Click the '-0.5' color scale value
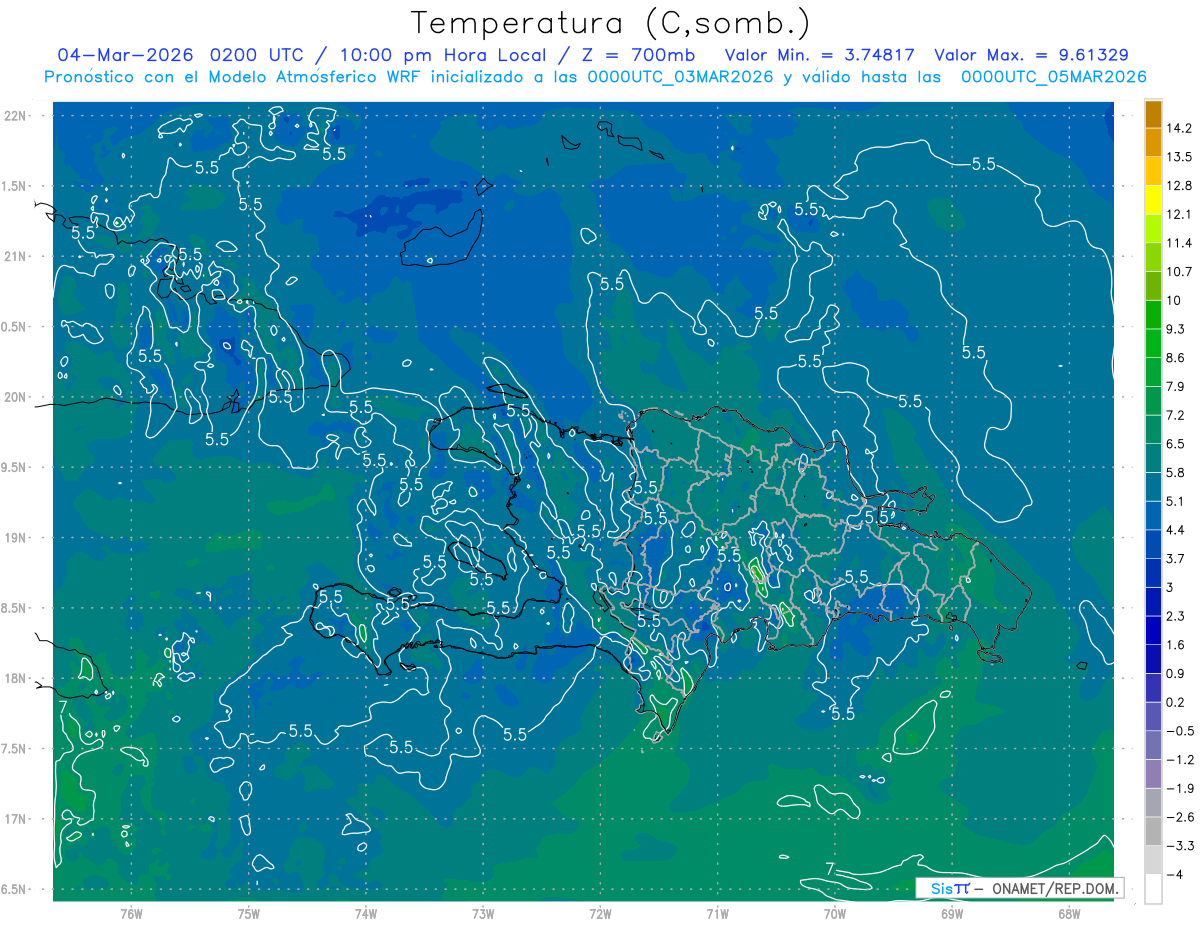This screenshot has height=927, width=1200. click(x=1180, y=730)
